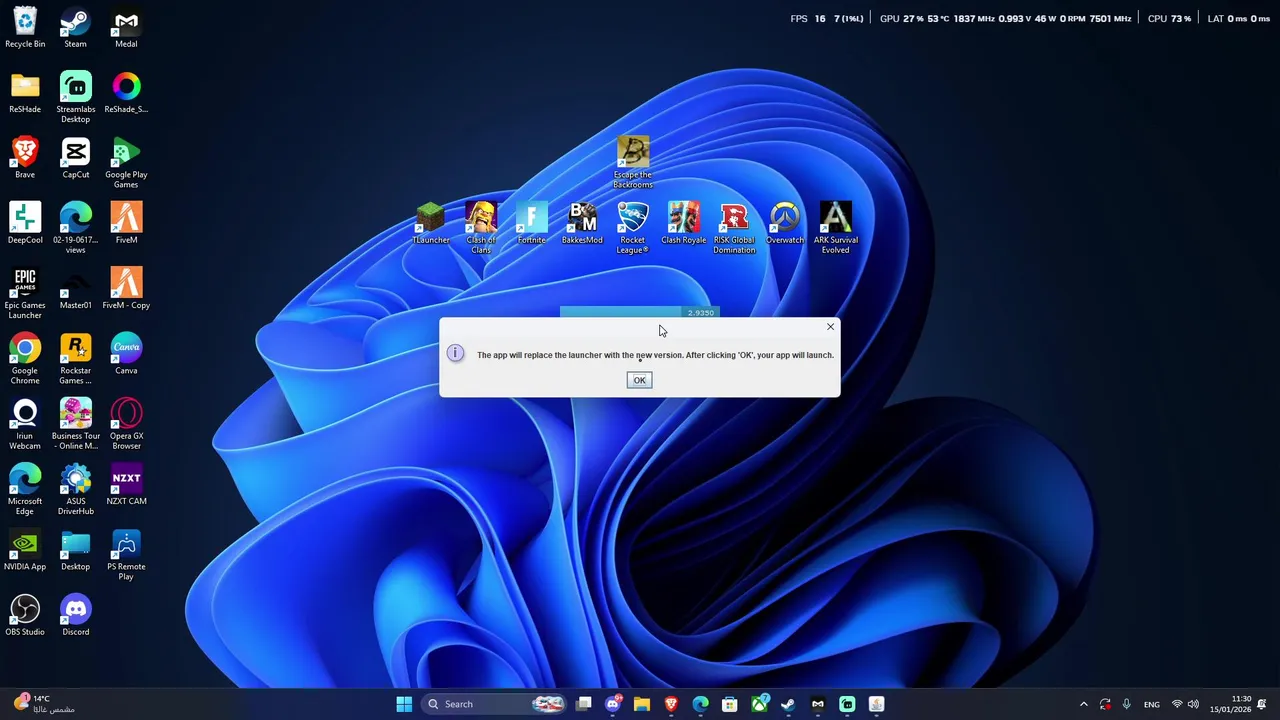Viewport: 1280px width, 720px height.
Task: Select the Opera GX Browser icon
Action: (x=126, y=424)
